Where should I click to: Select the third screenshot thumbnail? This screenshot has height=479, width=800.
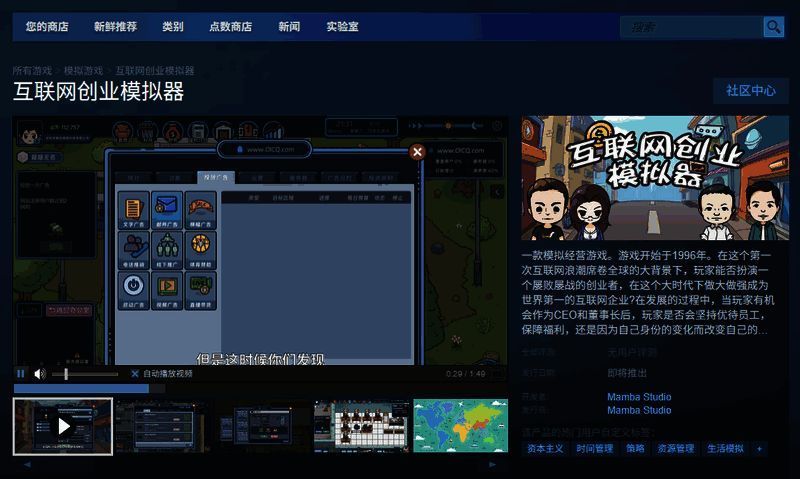click(x=261, y=426)
